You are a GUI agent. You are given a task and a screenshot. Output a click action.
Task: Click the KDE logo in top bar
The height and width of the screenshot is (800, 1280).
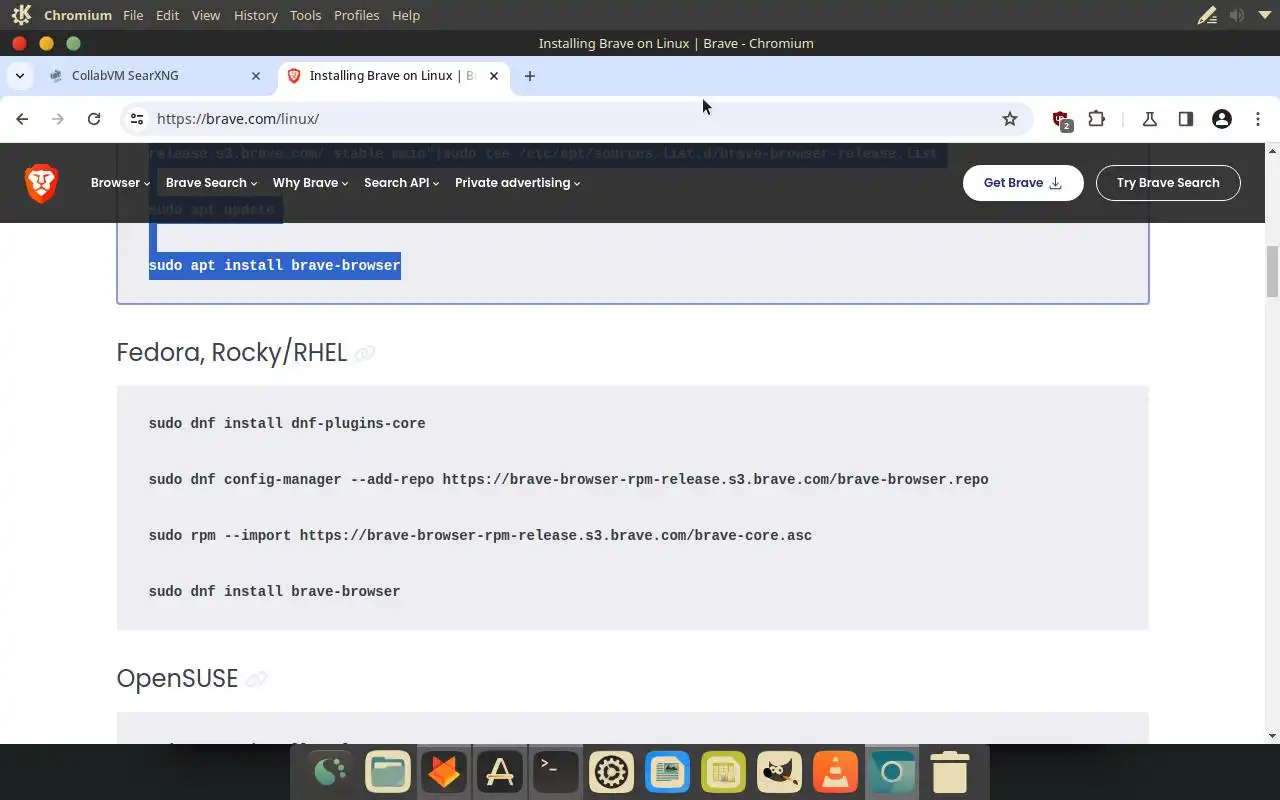[x=21, y=15]
